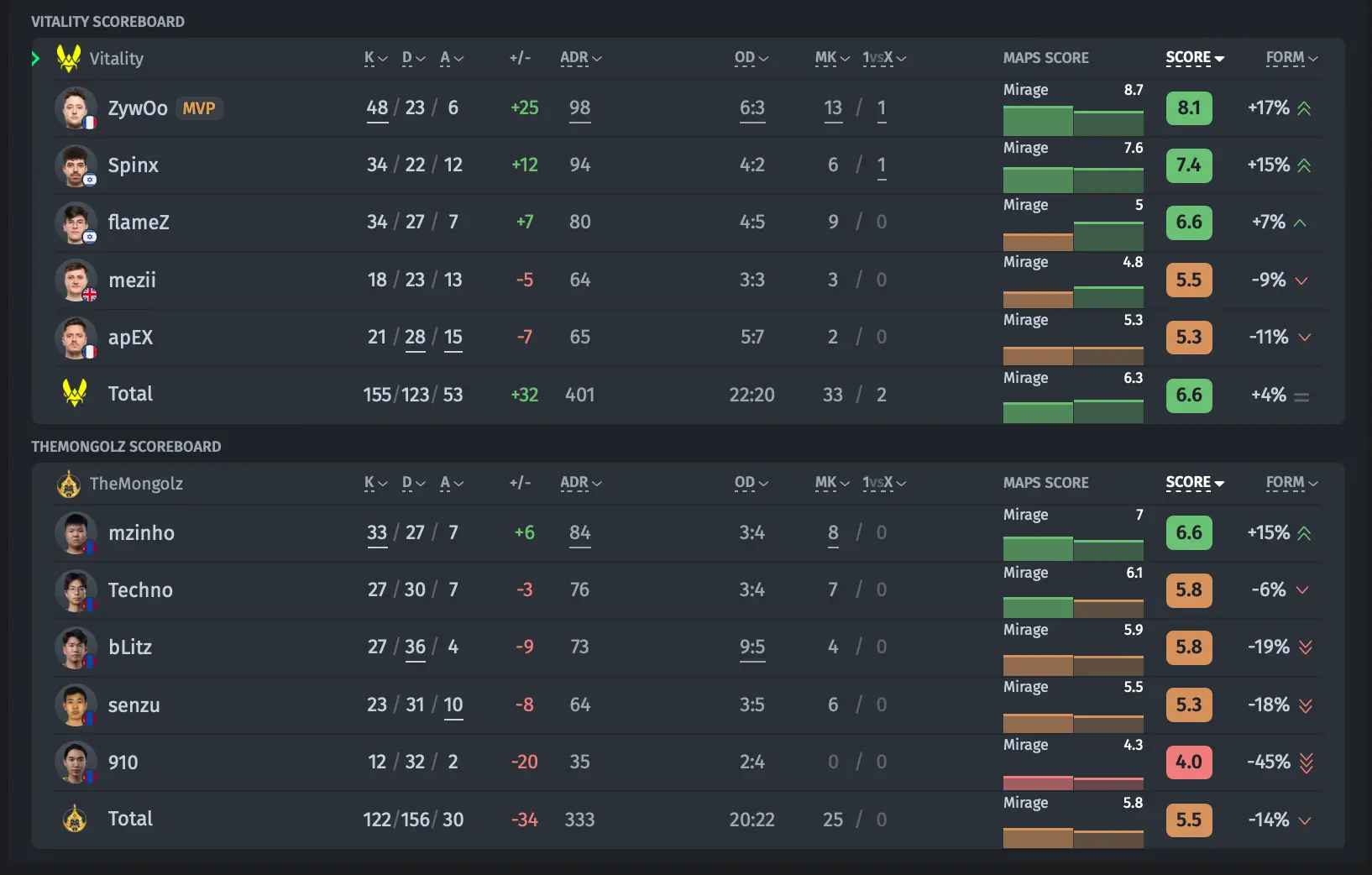1372x875 pixels.
Task: Click TheMongolz logo in TheMongolz Total row
Action: point(75,819)
